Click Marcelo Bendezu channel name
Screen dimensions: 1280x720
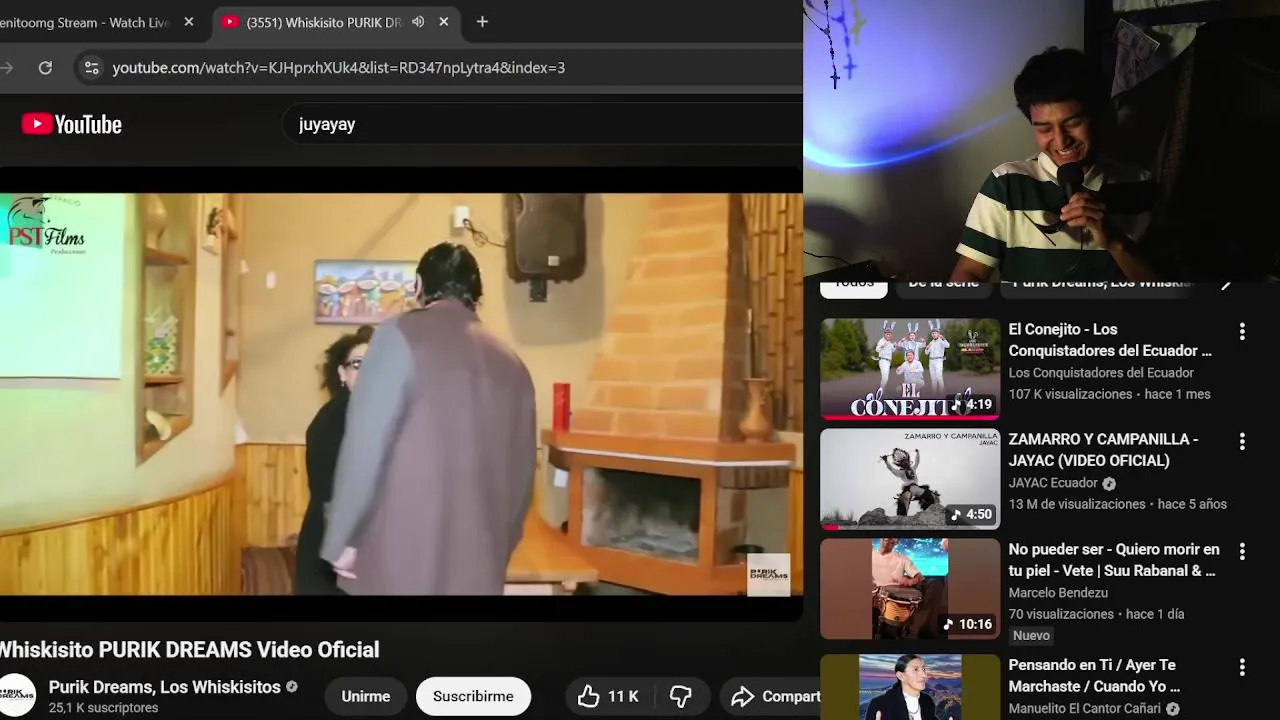pos(1058,593)
